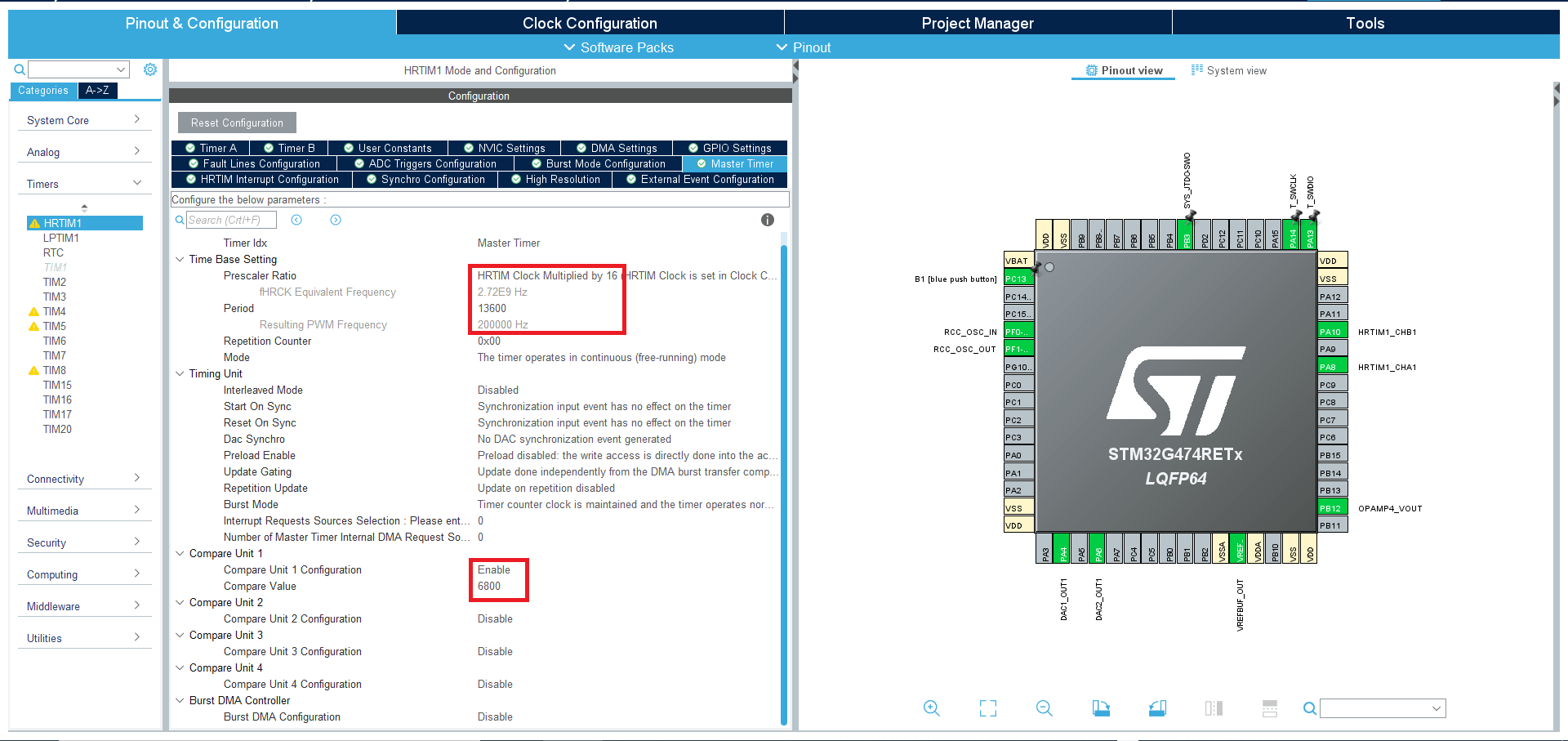The width and height of the screenshot is (1568, 741).
Task: Click the Reset Configuration button
Action: coord(237,123)
